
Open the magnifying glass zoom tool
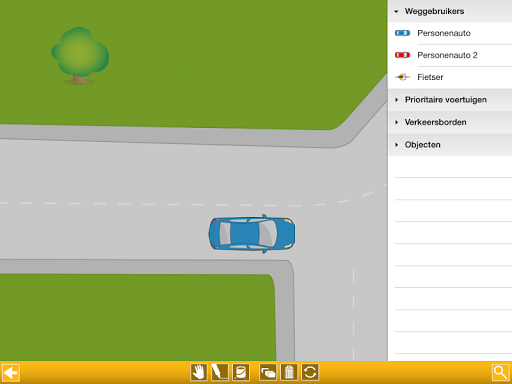tap(500, 372)
